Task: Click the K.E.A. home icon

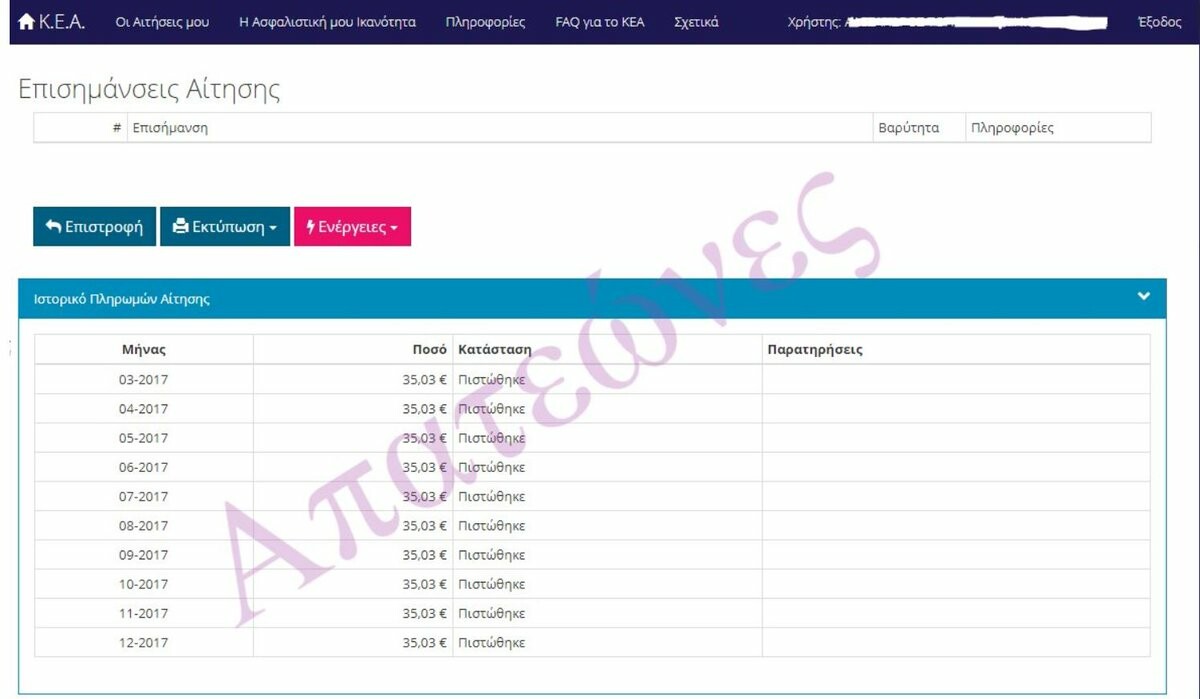Action: coord(27,22)
